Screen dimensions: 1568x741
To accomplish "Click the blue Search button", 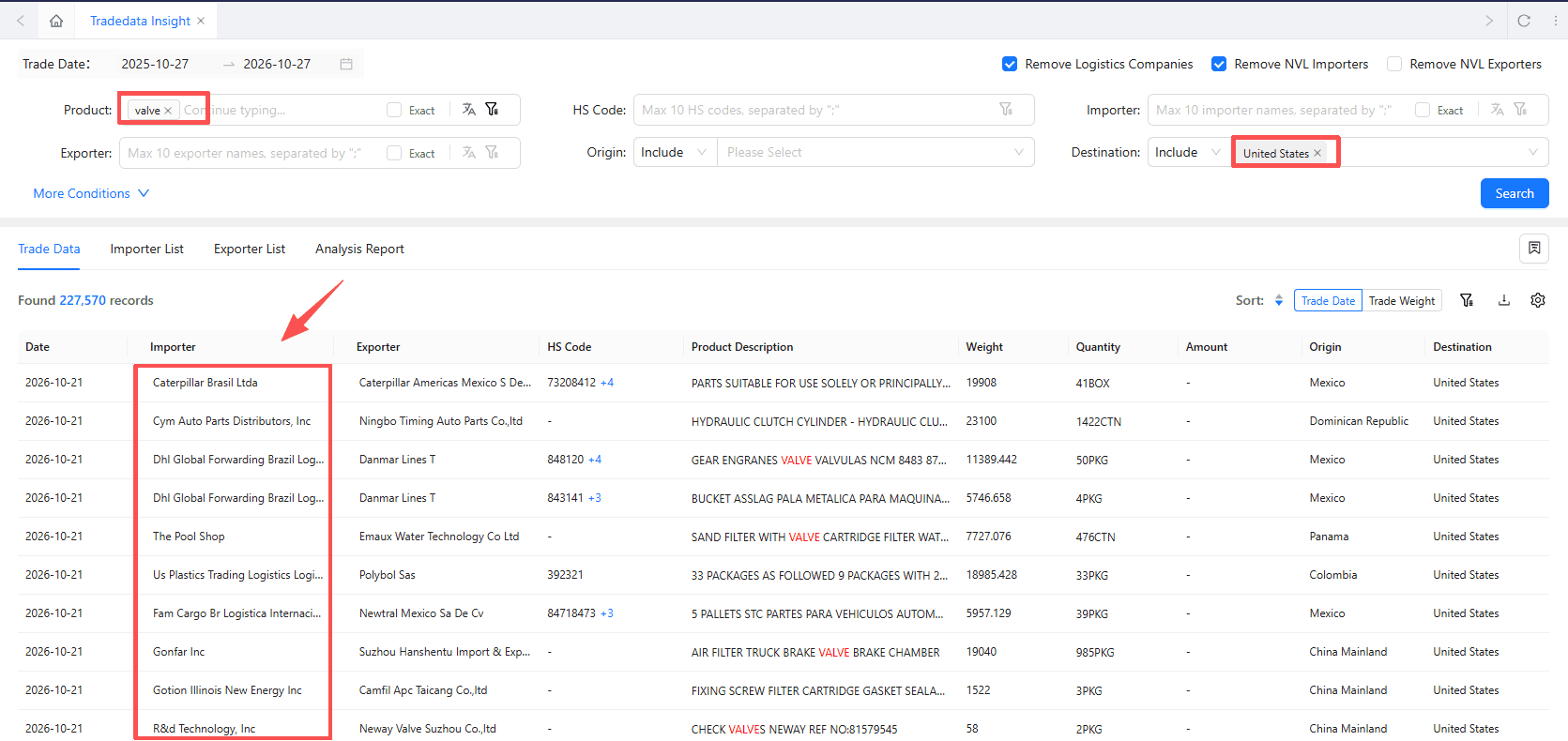I will pos(1515,193).
